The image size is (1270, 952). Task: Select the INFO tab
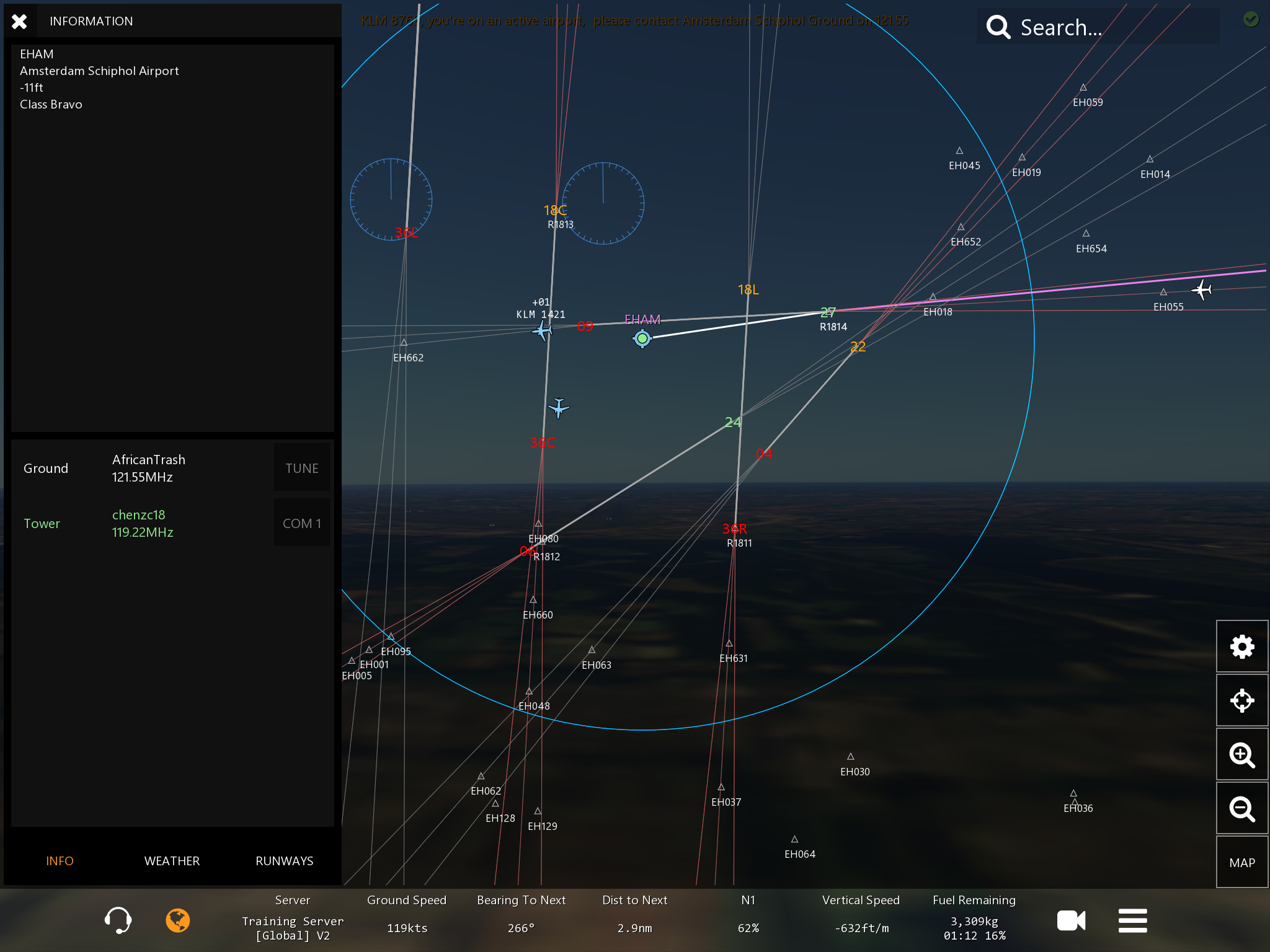click(60, 861)
